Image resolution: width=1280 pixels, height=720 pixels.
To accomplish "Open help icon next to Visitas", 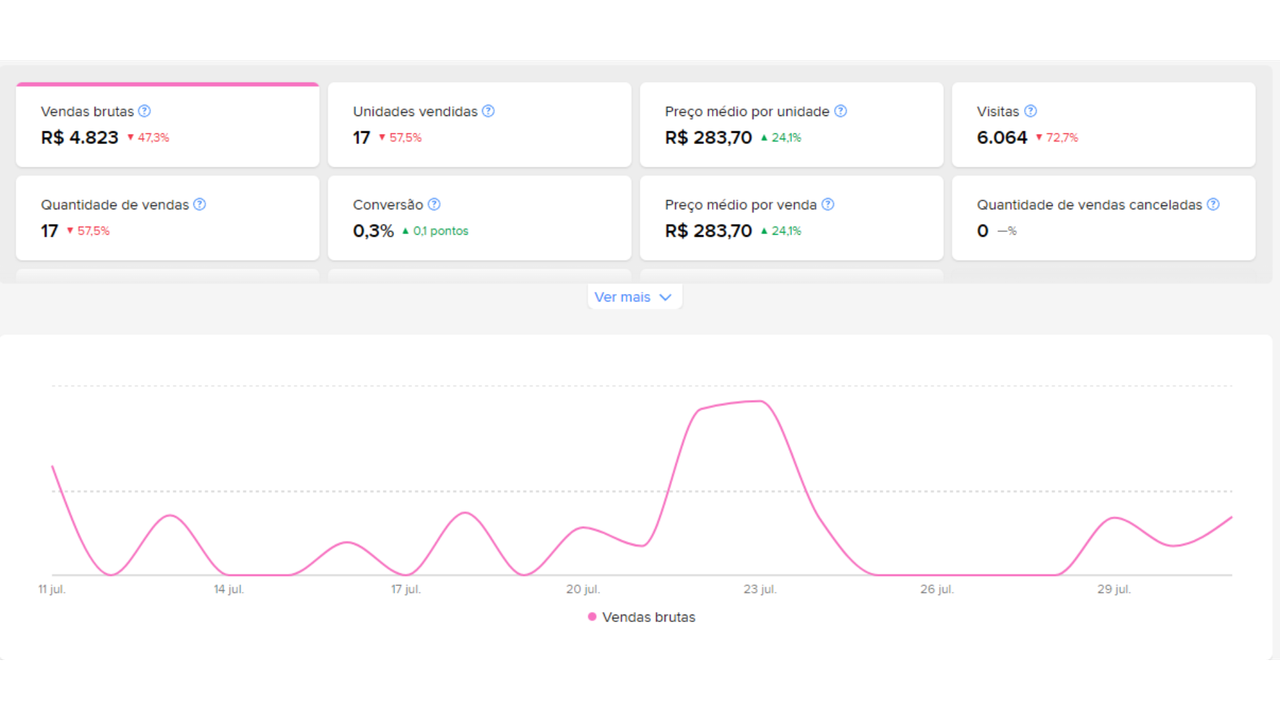I will pyautogui.click(x=1031, y=111).
